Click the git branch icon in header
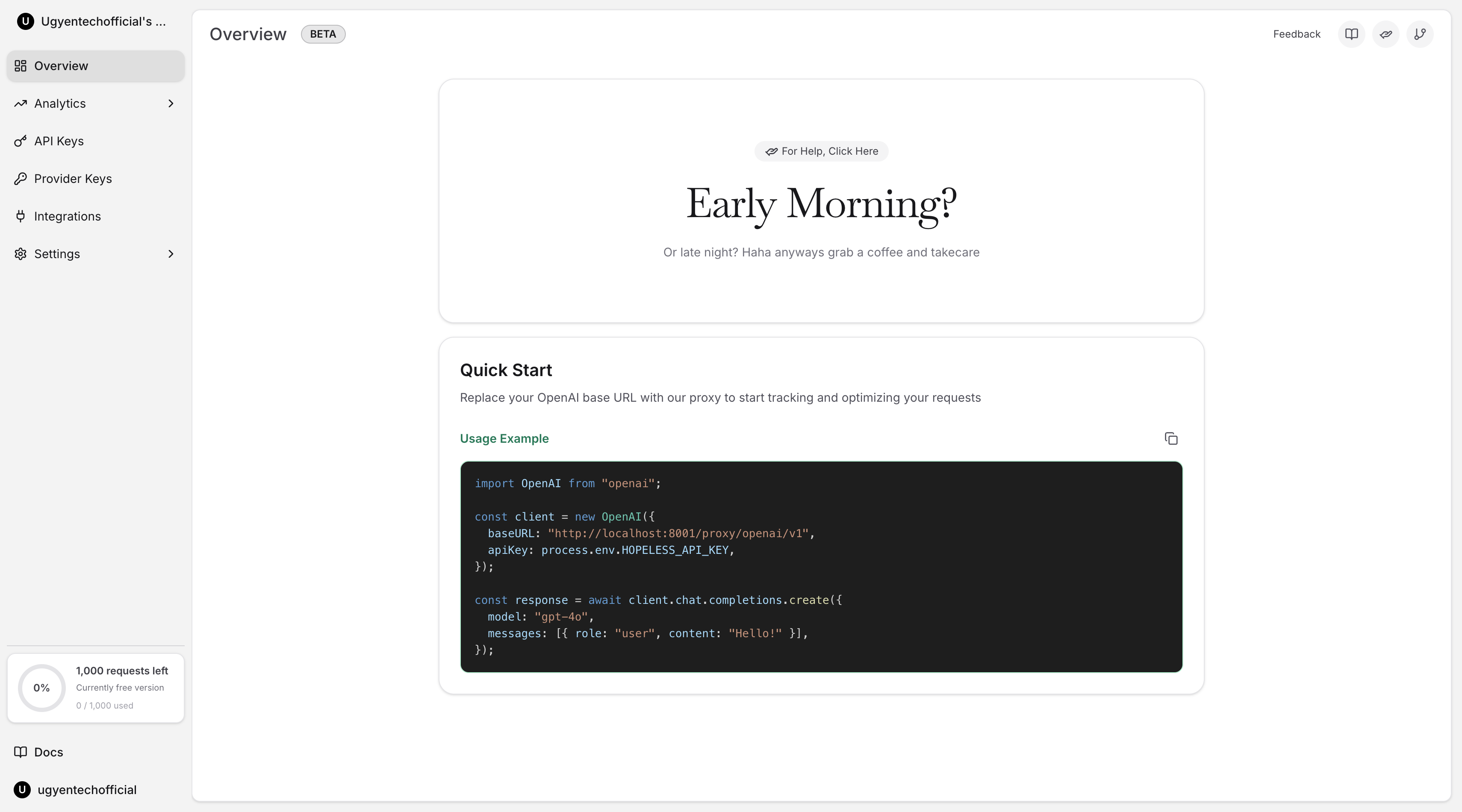 (1420, 34)
